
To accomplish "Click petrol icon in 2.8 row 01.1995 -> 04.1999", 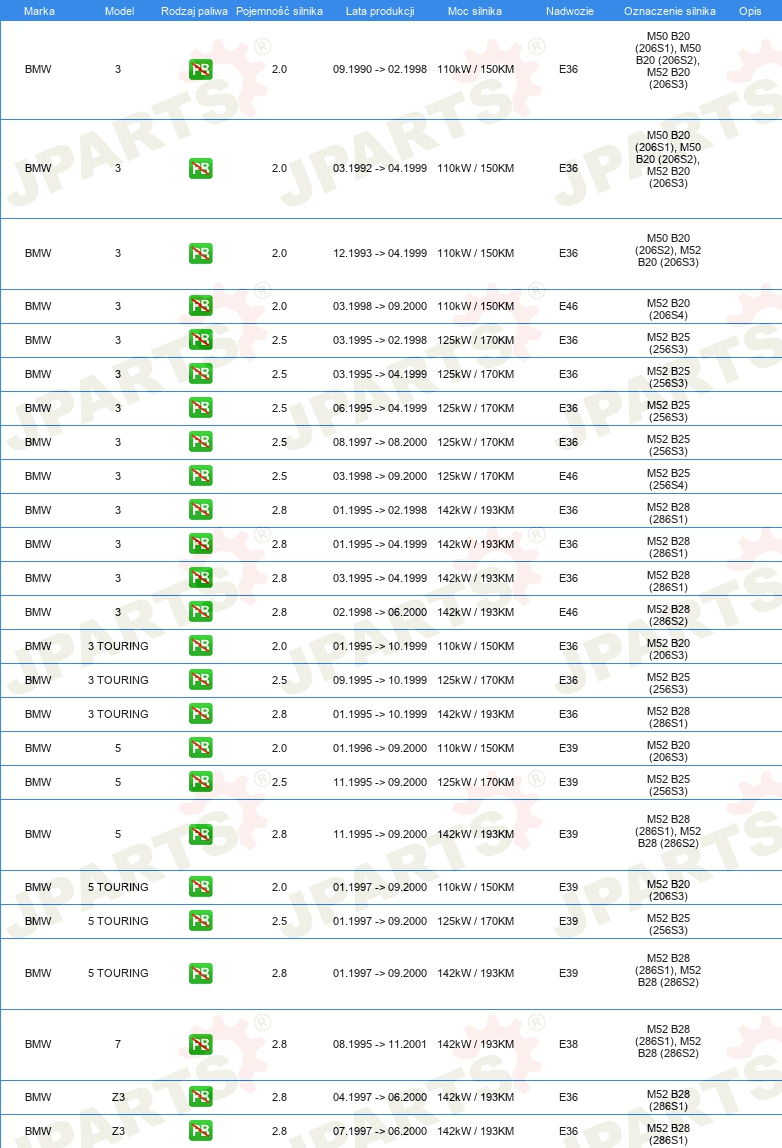I will (x=201, y=544).
